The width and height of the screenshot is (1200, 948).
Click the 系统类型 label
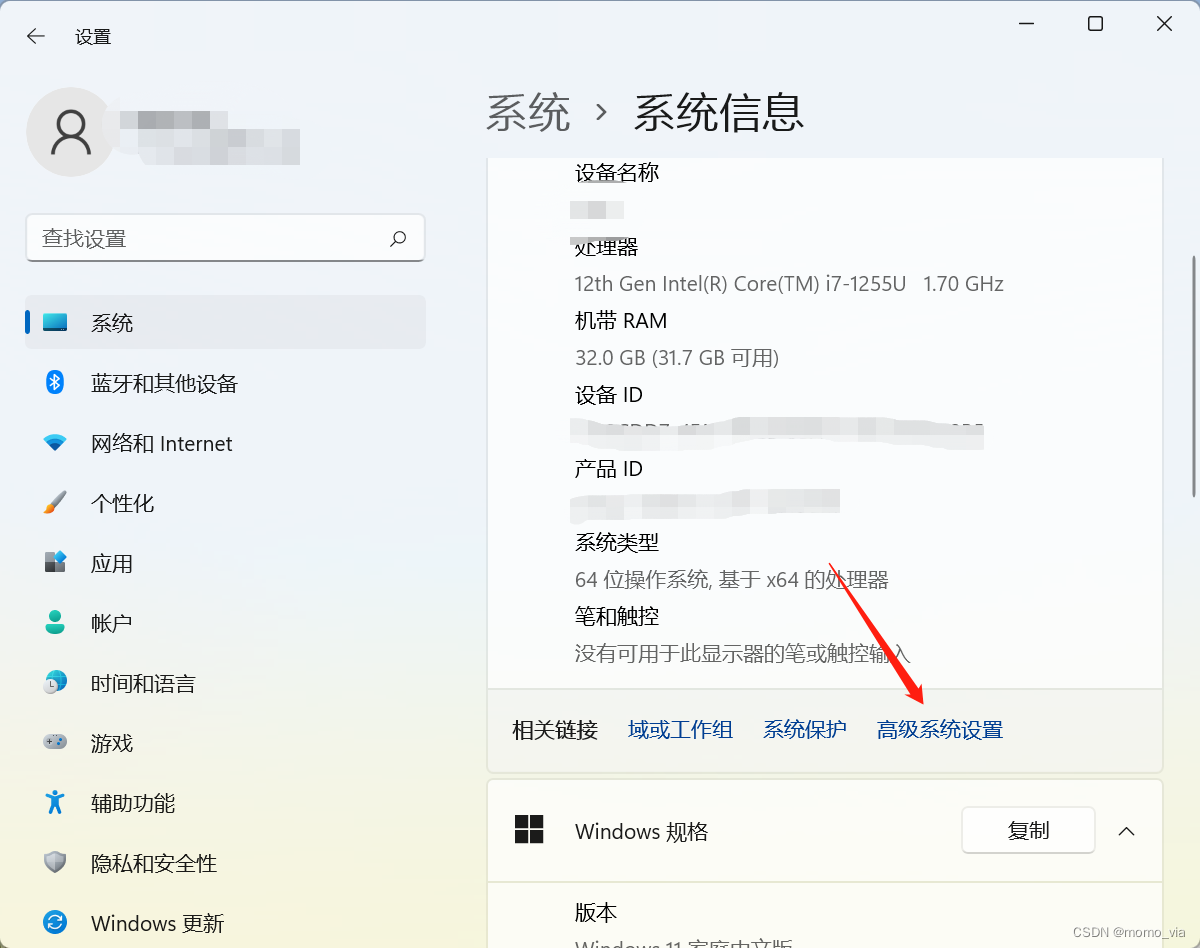(617, 543)
